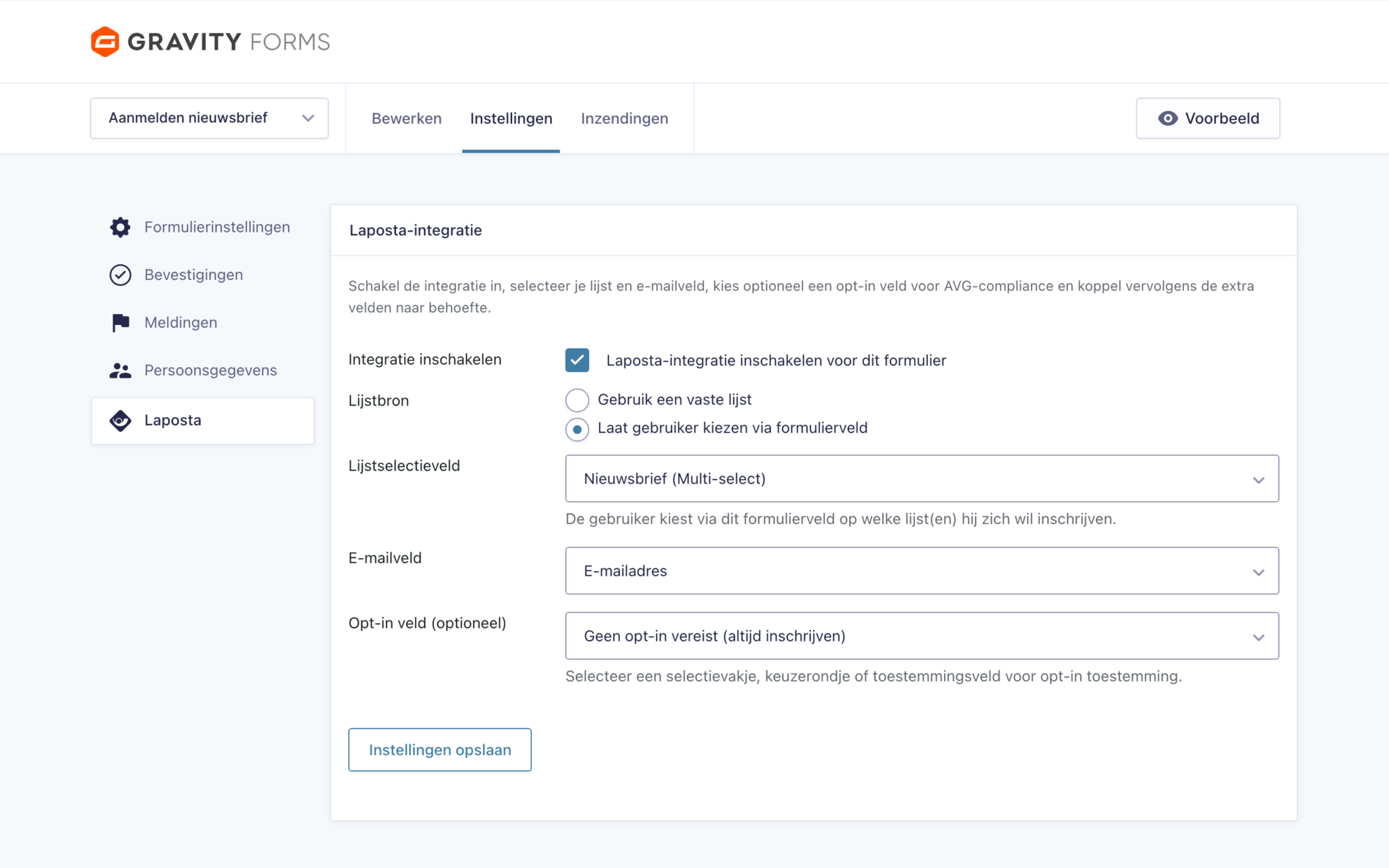Viewport: 1389px width, 868px height.
Task: Click the flag icon for Meldingen
Action: 120,323
